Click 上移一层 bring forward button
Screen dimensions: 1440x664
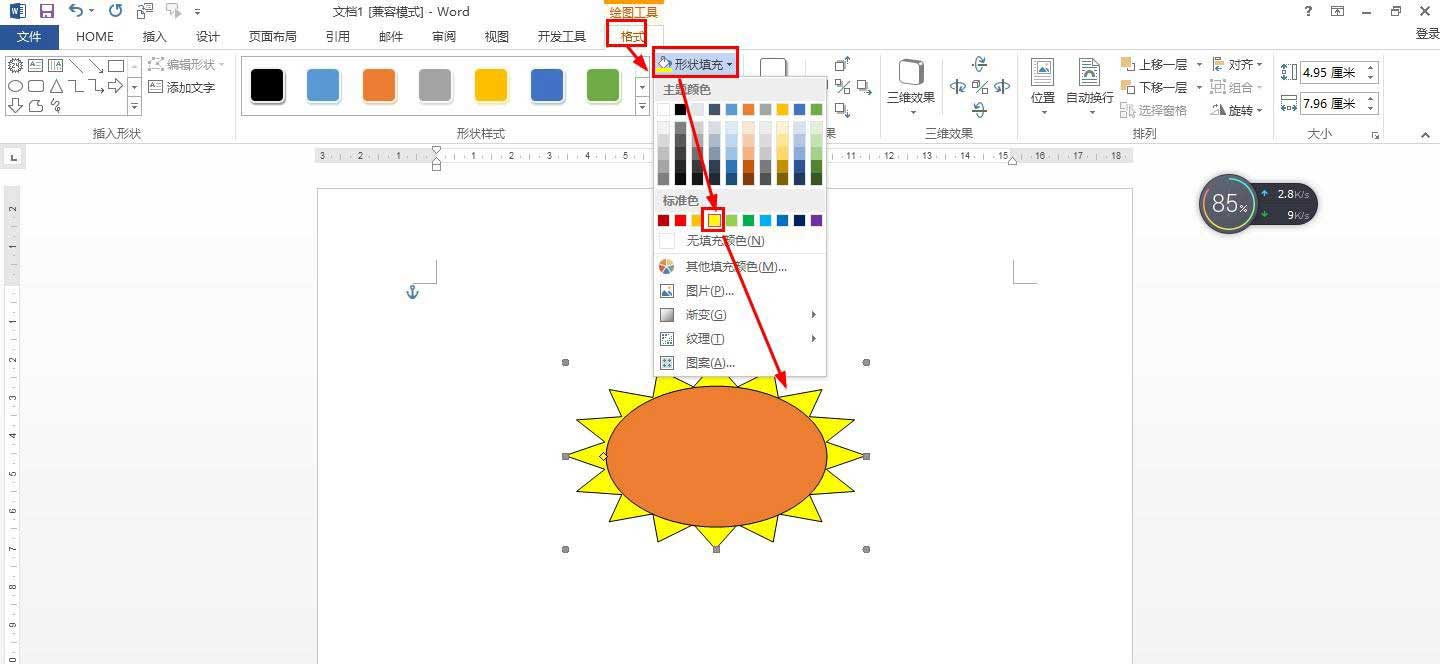(x=1155, y=65)
